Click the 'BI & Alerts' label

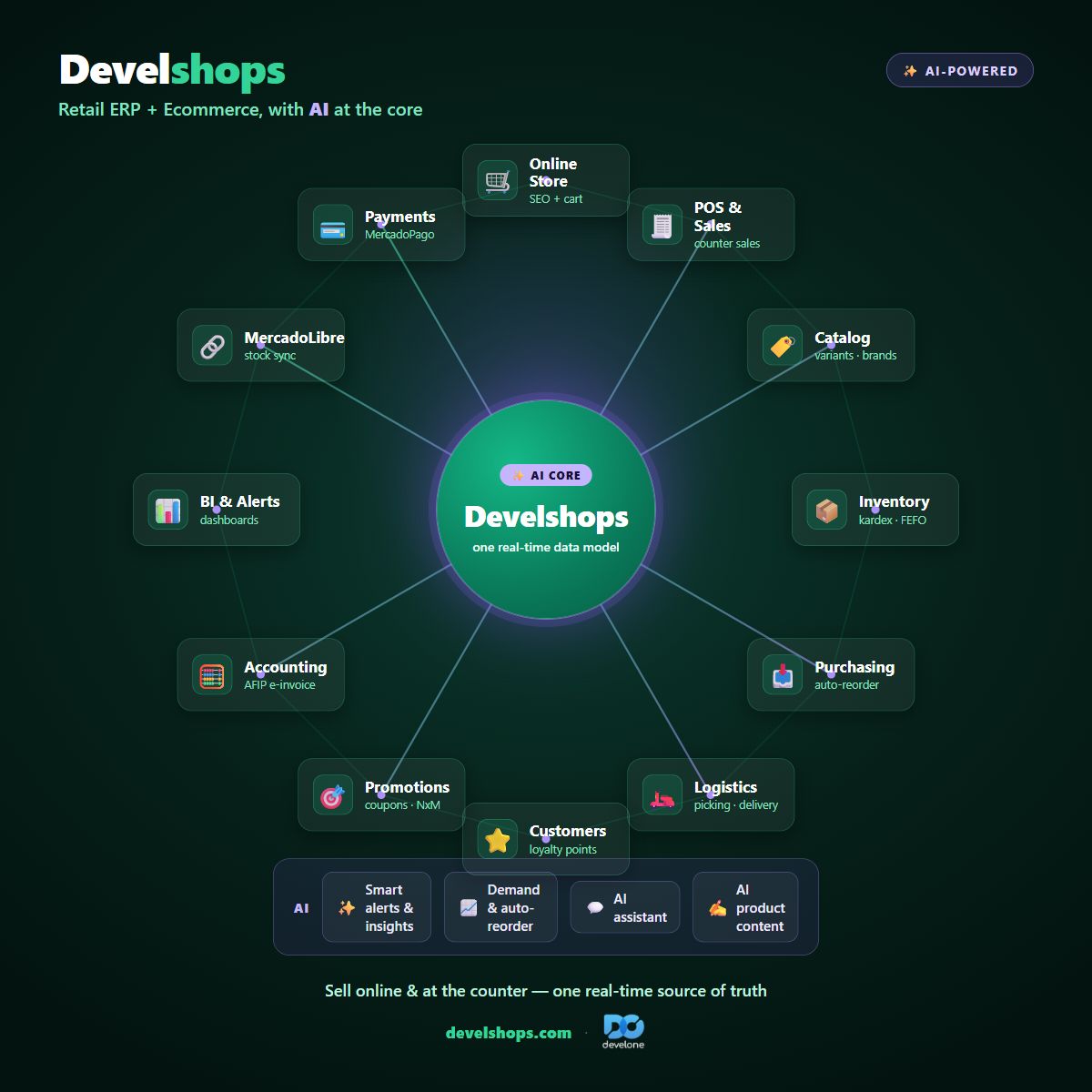pyautogui.click(x=239, y=501)
